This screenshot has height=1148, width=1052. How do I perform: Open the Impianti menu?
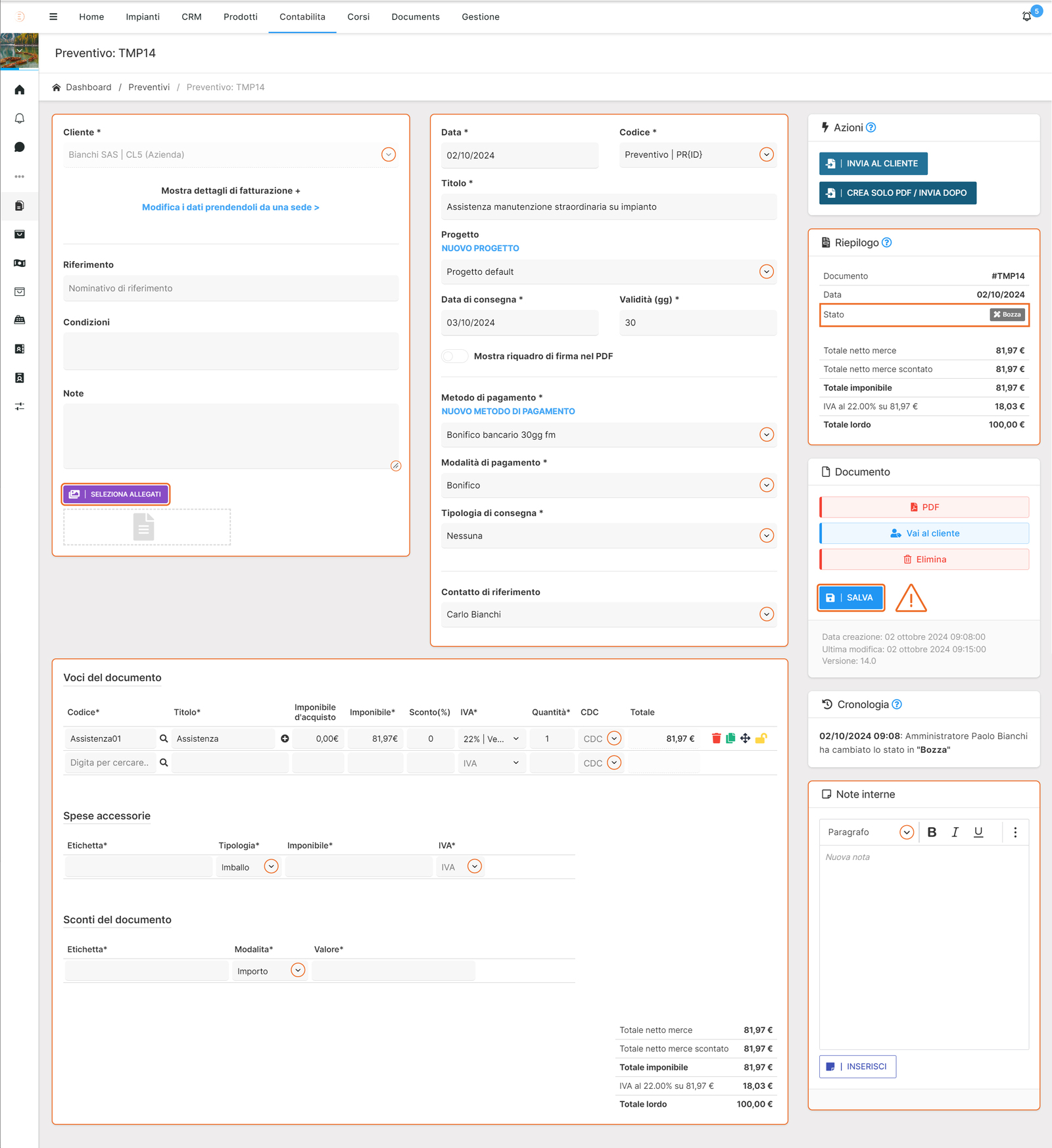point(143,16)
